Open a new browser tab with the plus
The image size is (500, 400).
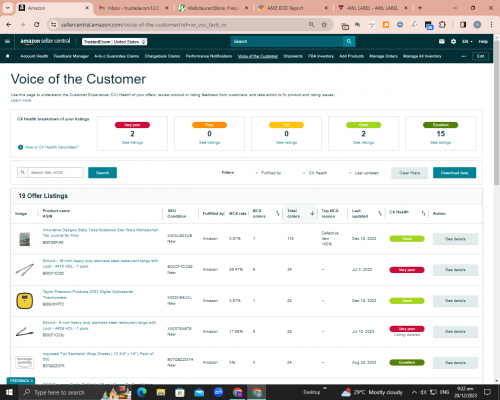point(420,8)
